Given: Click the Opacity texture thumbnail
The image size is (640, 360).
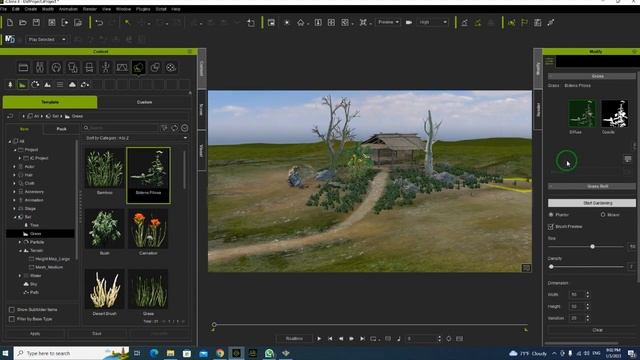Looking at the screenshot, I should coord(615,114).
